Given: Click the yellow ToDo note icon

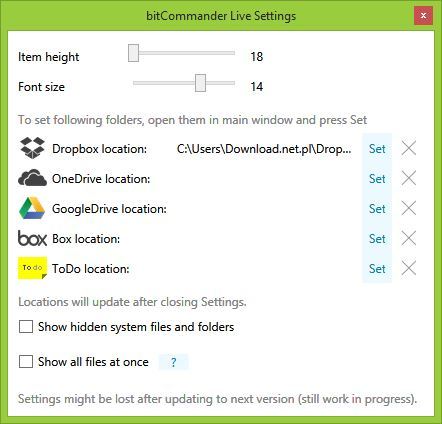Looking at the screenshot, I should tap(32, 268).
